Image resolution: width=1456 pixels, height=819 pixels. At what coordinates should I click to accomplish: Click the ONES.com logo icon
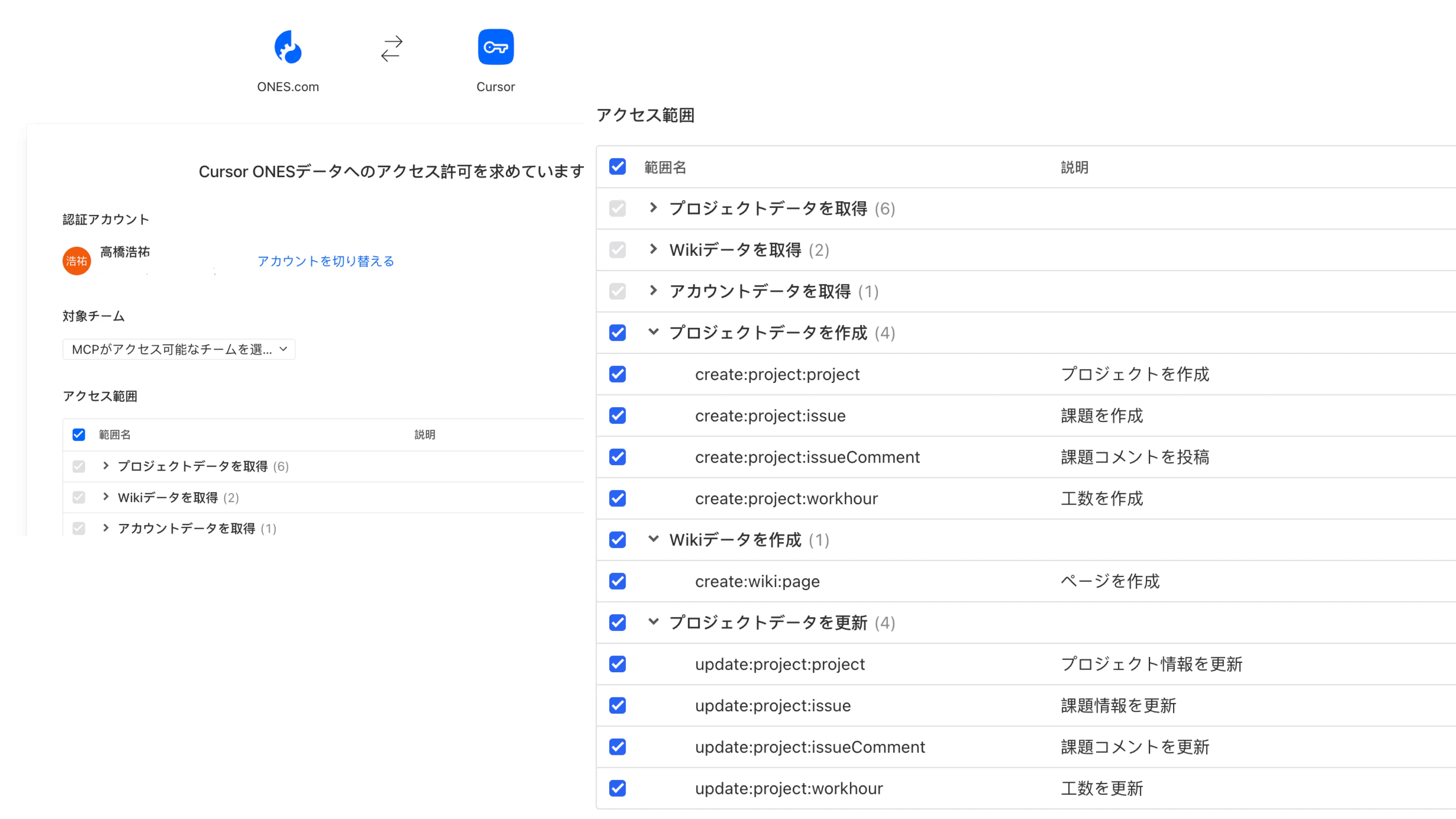288,47
